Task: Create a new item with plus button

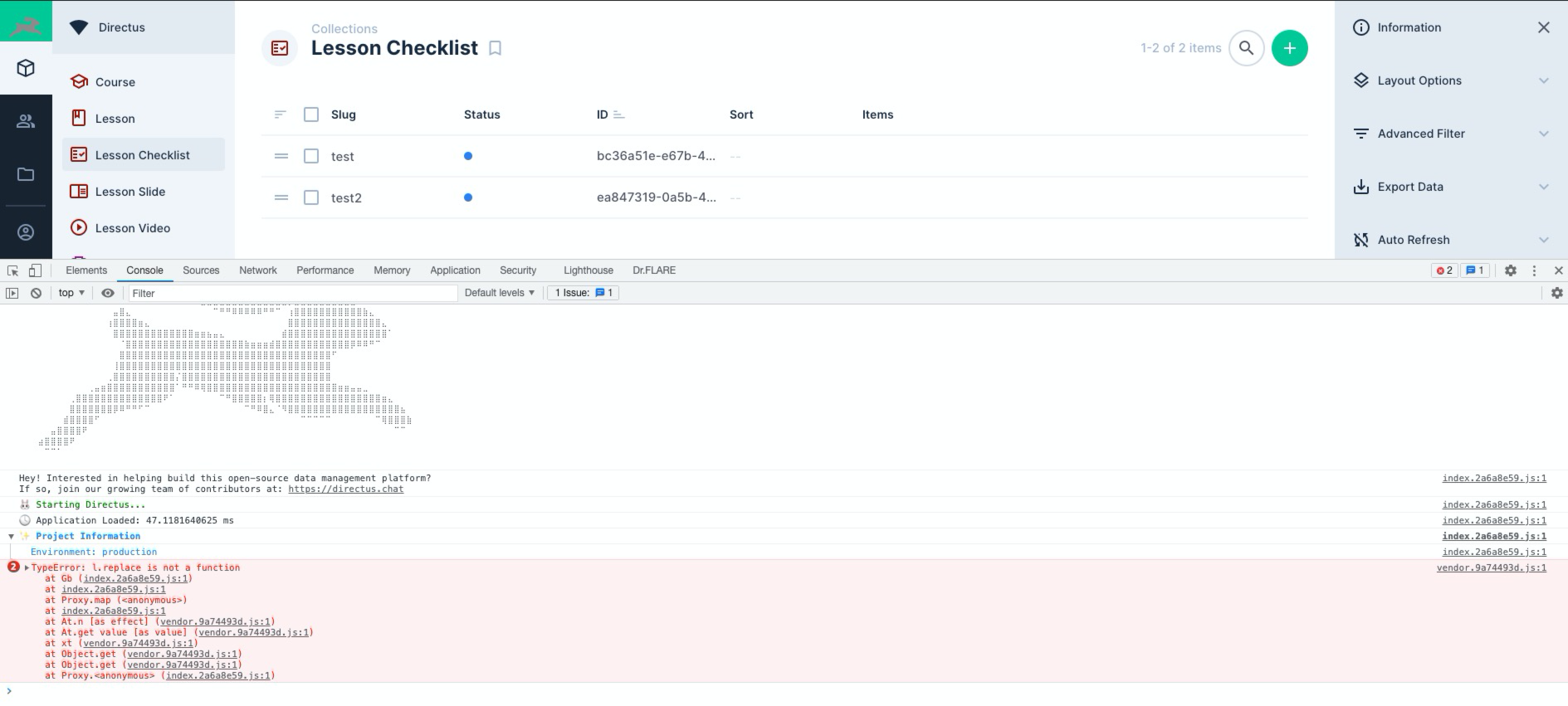Action: (1289, 48)
